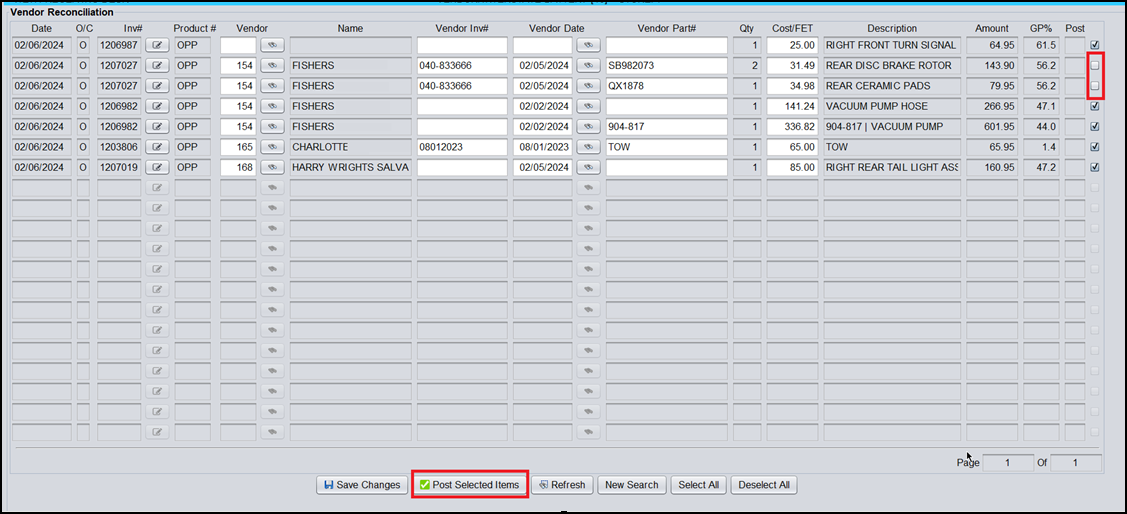Click the edit icon beside invoice 1206987
This screenshot has width=1127, height=514.
[x=158, y=45]
